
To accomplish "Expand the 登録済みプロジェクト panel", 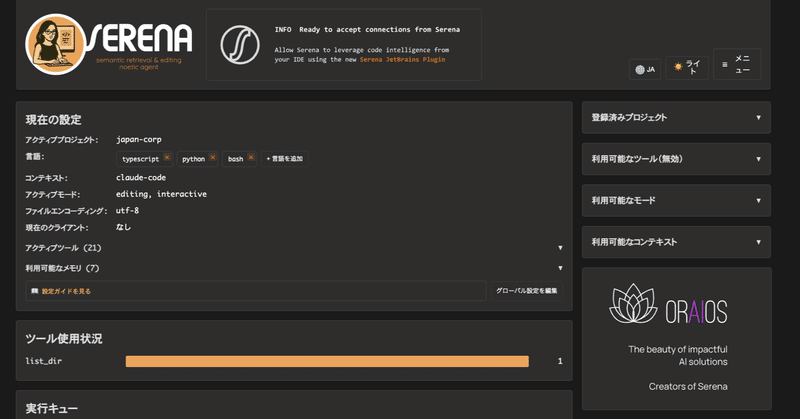I will click(676, 117).
